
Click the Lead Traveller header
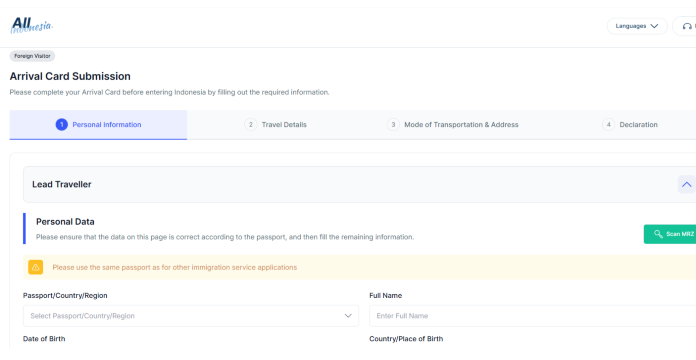360,184
